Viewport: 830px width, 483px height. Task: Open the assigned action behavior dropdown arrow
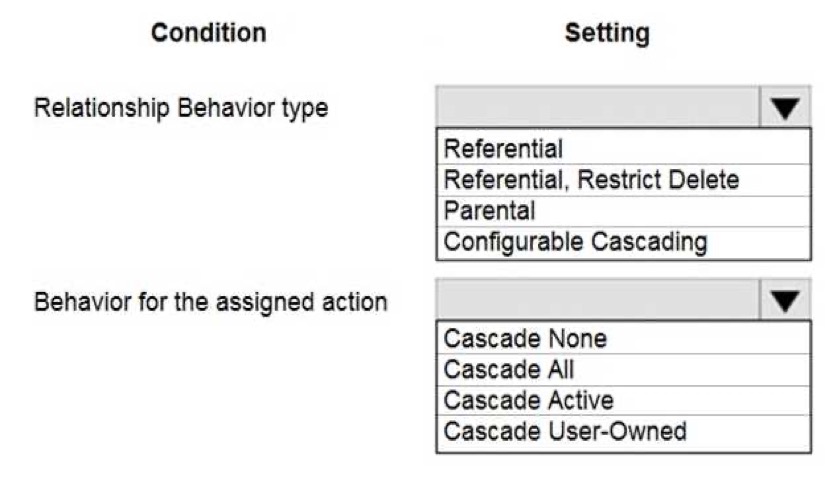click(x=784, y=300)
